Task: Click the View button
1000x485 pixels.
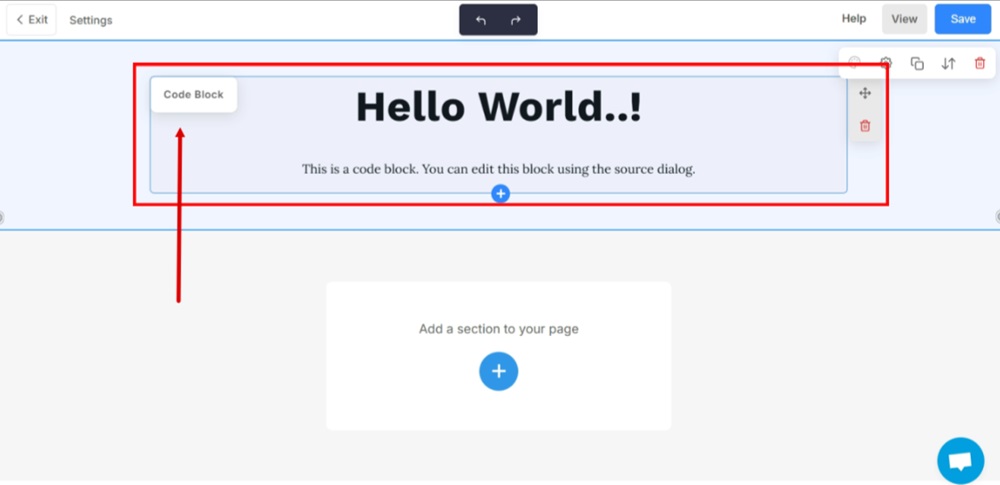Action: (x=904, y=19)
